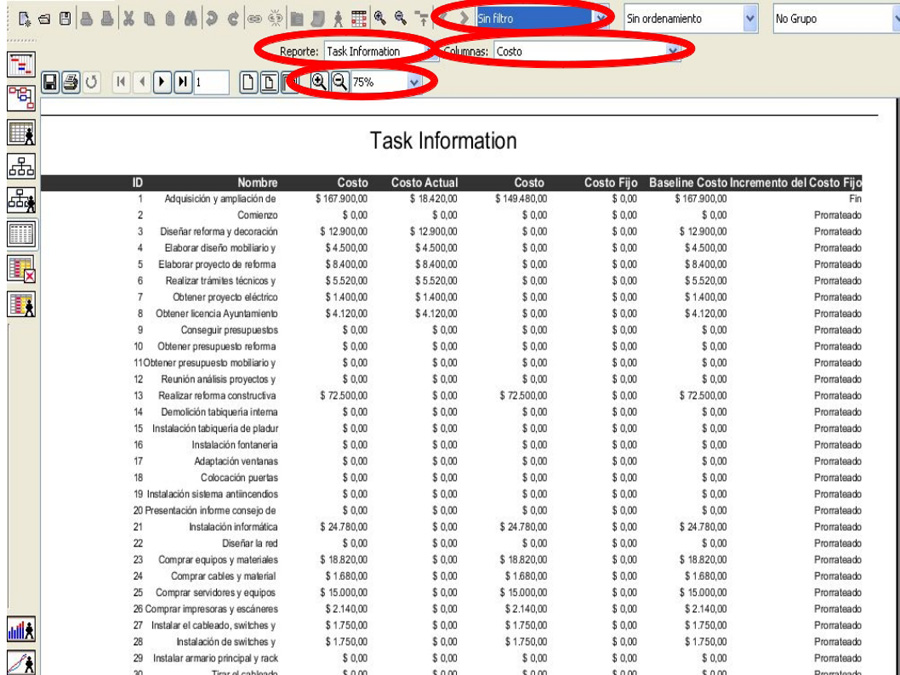This screenshot has height=675, width=900.
Task: Click the binoculars find icon
Action: pos(189,18)
